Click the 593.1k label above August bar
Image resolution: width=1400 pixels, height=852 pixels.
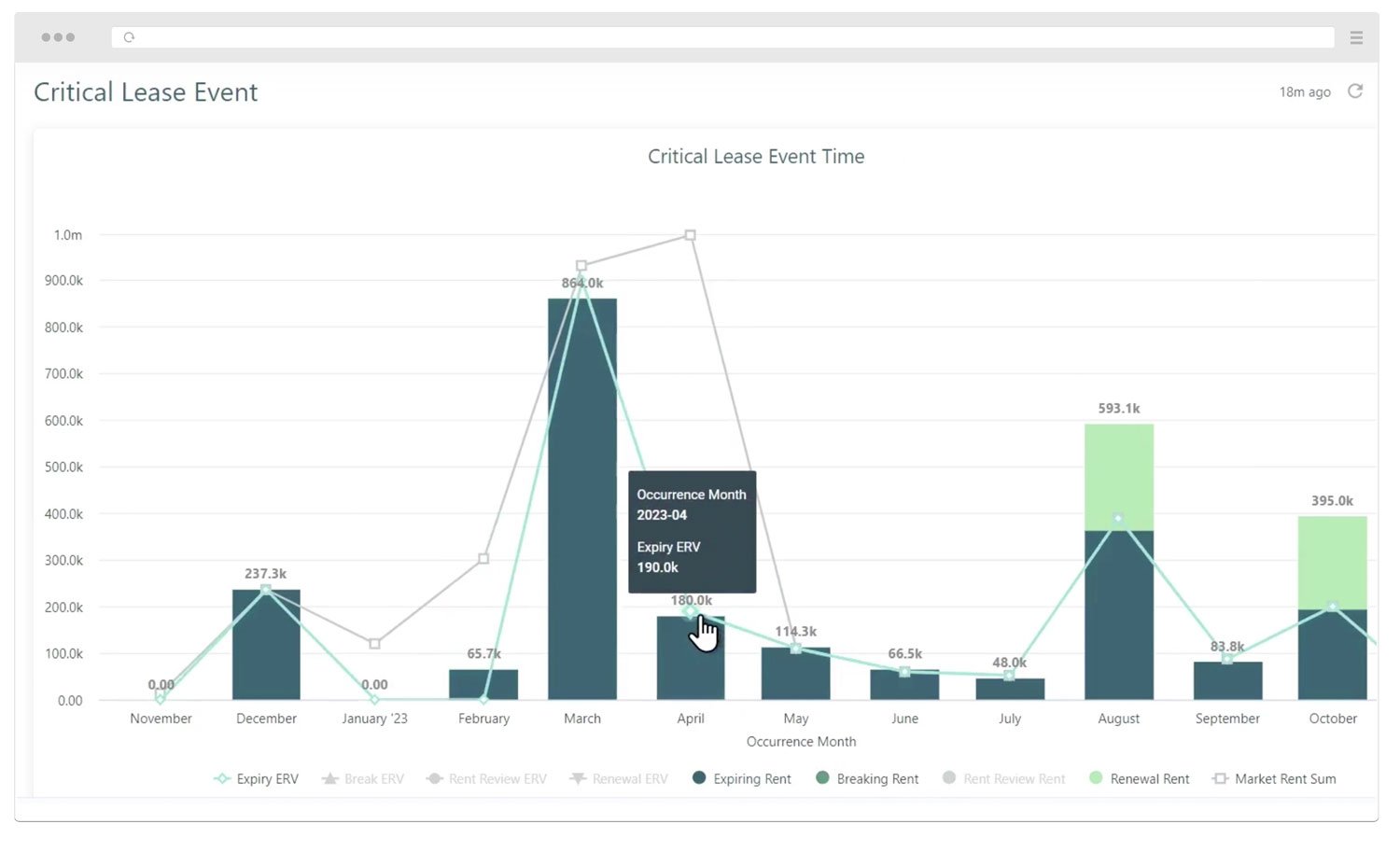point(1119,409)
